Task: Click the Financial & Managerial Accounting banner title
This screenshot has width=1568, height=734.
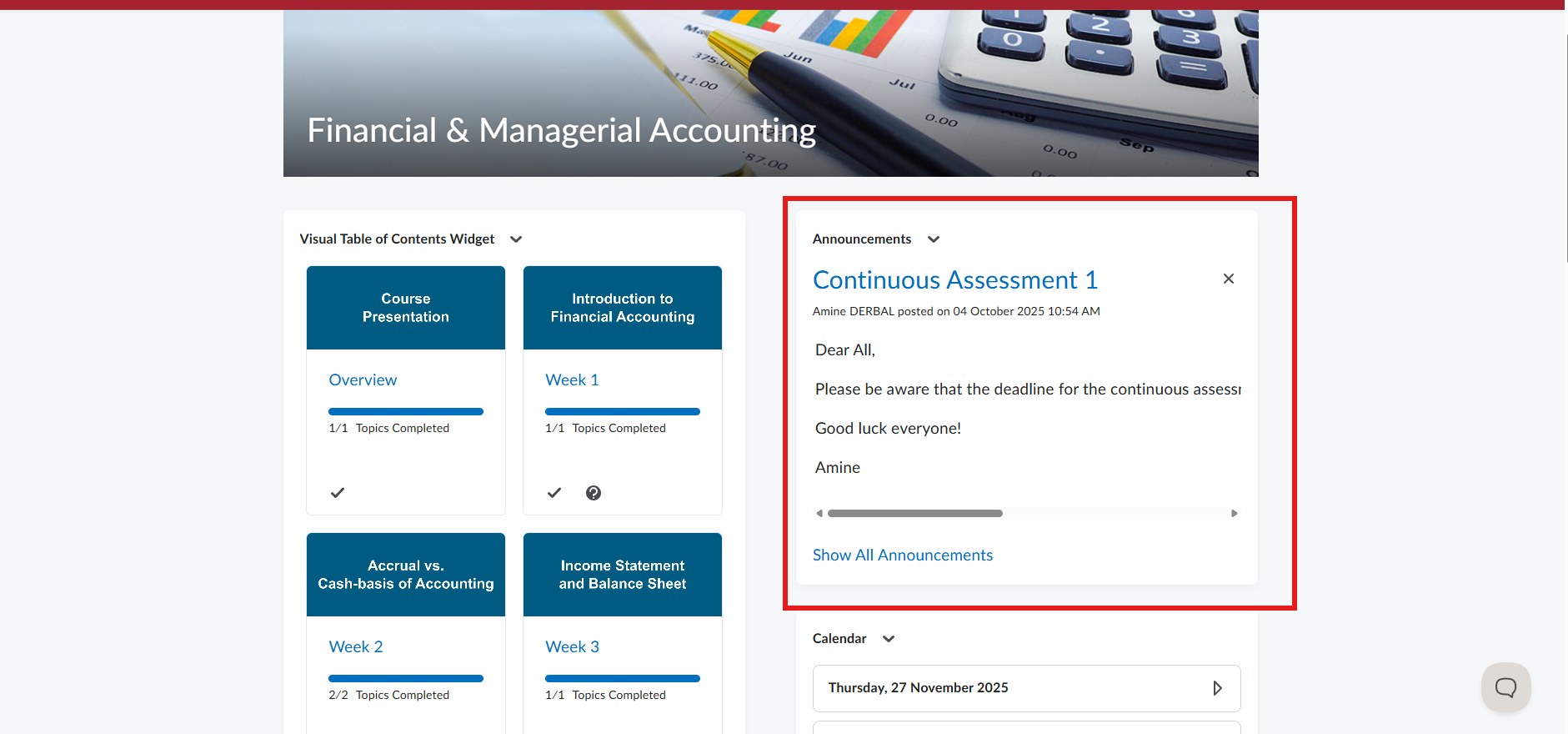Action: (562, 131)
